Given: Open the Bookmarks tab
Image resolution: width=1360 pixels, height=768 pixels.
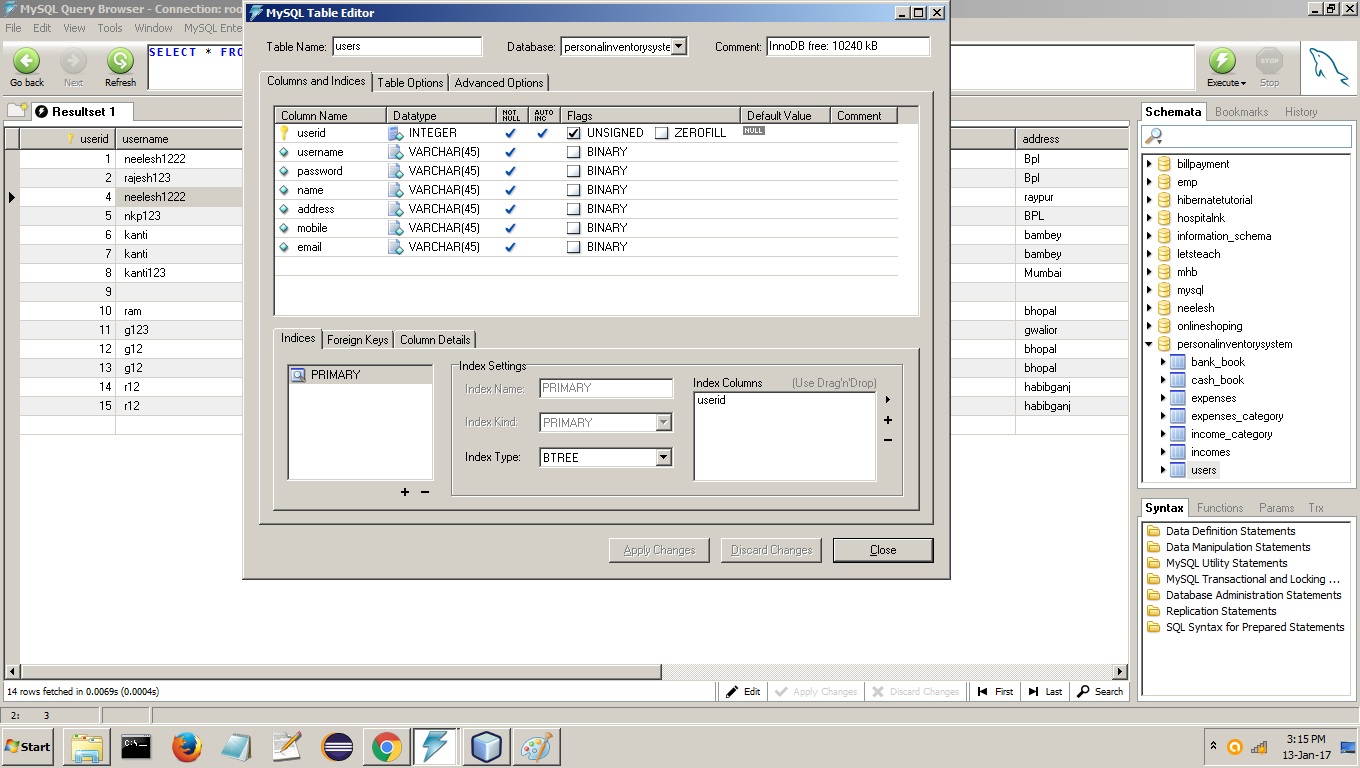Looking at the screenshot, I should pos(1241,112).
